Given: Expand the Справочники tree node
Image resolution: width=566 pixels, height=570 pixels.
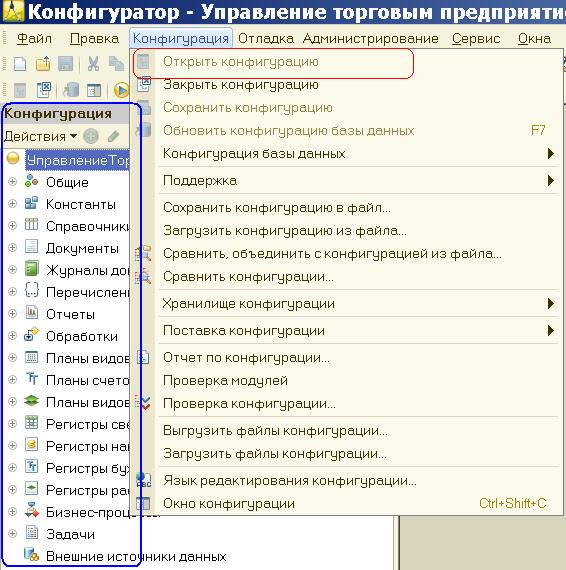Looking at the screenshot, I should coord(12,225).
